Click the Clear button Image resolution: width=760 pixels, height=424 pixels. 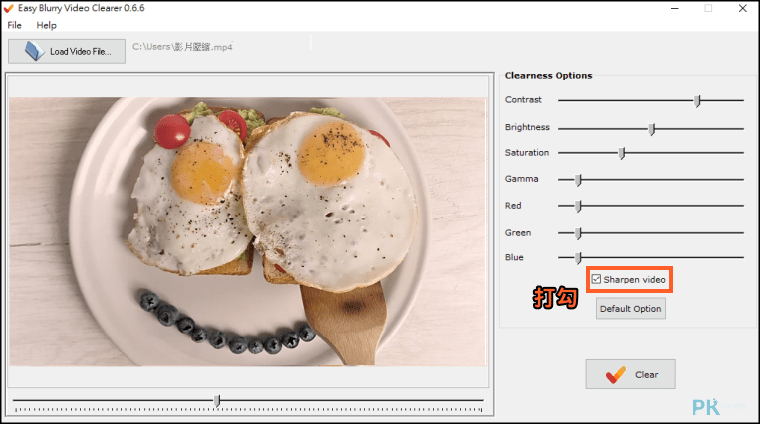[630, 374]
